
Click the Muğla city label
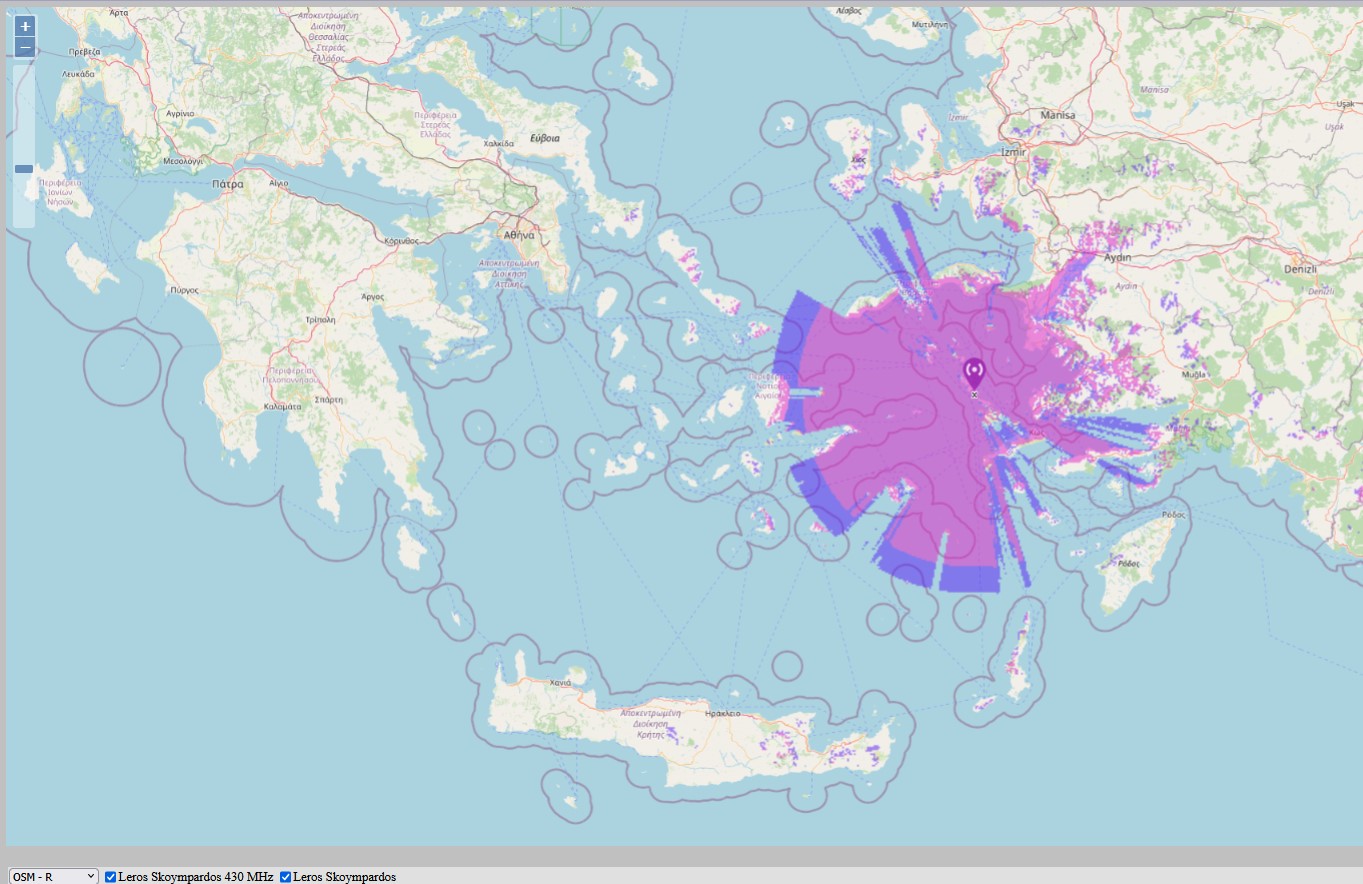coord(1193,374)
